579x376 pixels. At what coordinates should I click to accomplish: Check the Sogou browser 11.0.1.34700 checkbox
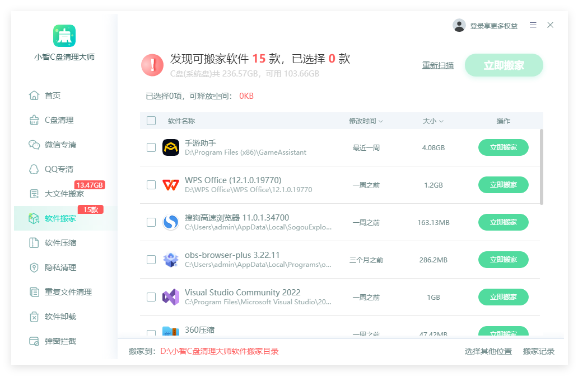[151, 222]
